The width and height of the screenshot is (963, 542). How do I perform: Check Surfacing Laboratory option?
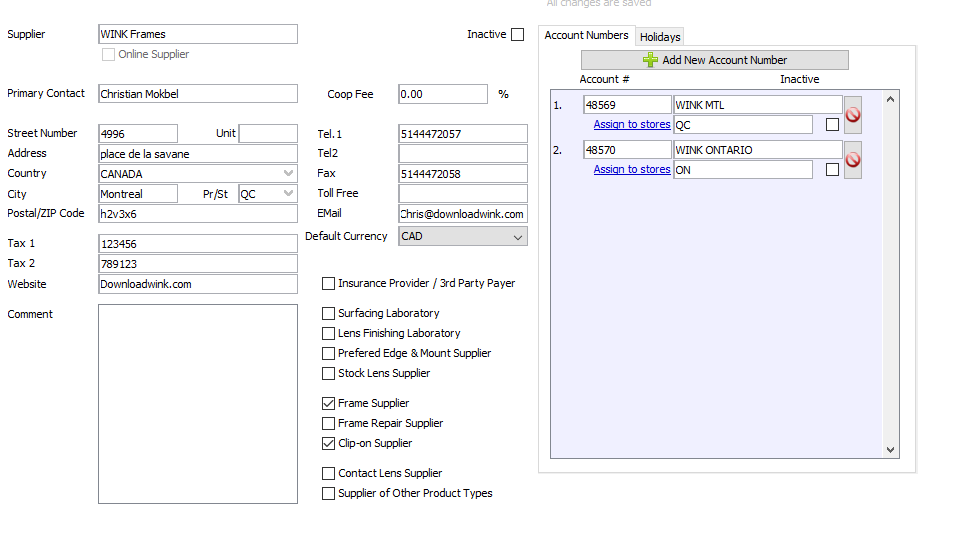[329, 313]
